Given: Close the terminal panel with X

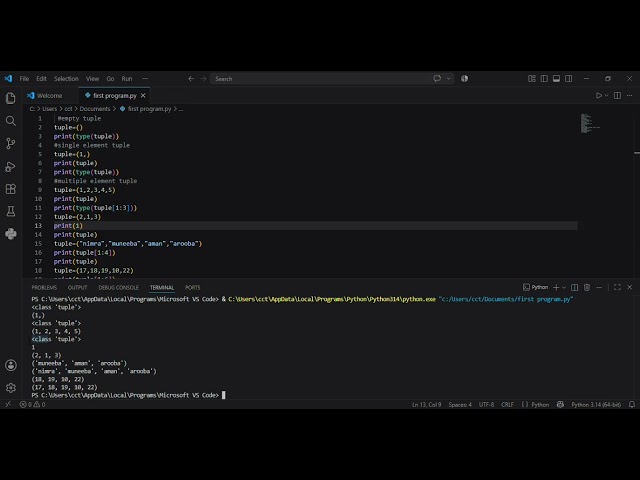Looking at the screenshot, I should point(629,287).
